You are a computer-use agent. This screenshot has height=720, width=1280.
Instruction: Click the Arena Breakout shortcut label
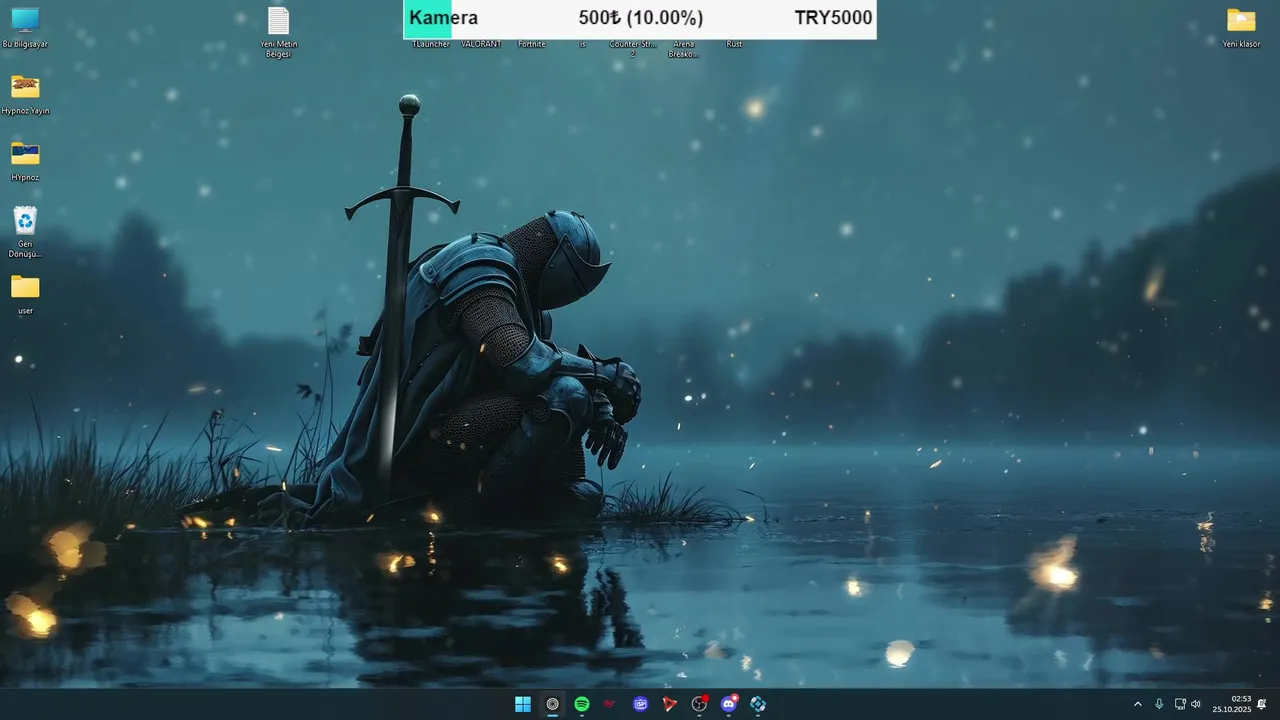tap(683, 49)
